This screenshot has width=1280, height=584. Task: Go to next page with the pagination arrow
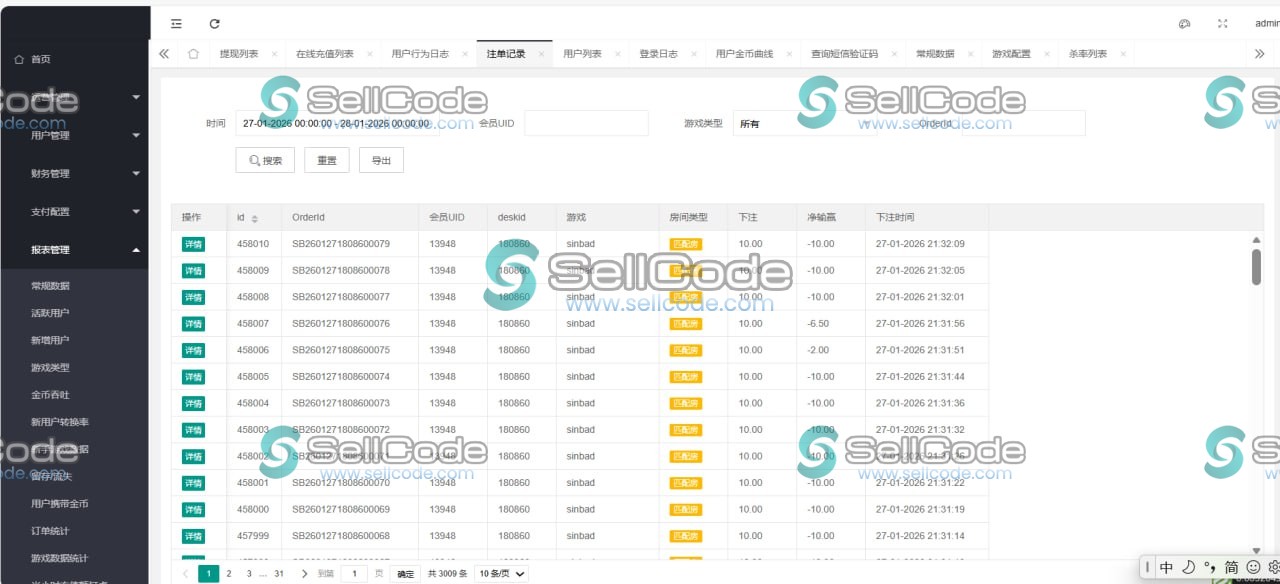[x=305, y=573]
